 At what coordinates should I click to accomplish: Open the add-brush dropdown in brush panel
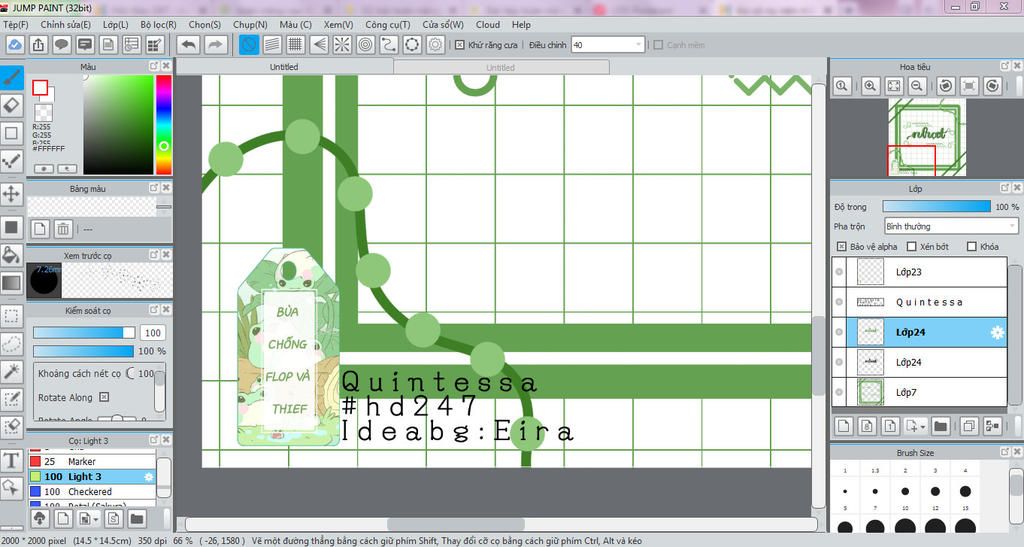(97, 519)
